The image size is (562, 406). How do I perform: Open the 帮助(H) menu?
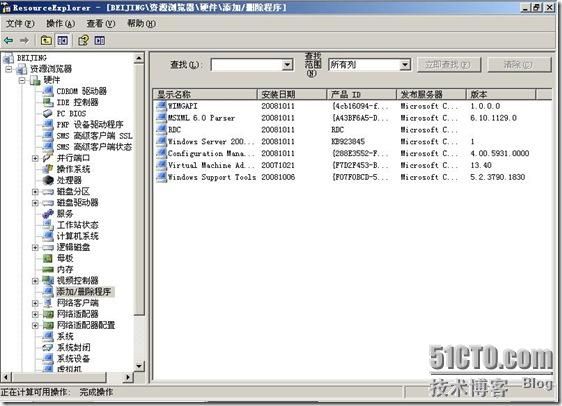(141, 24)
